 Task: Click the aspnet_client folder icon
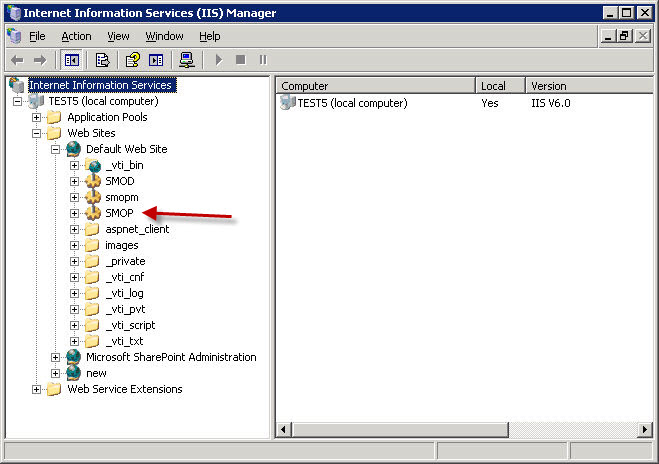click(x=92, y=229)
